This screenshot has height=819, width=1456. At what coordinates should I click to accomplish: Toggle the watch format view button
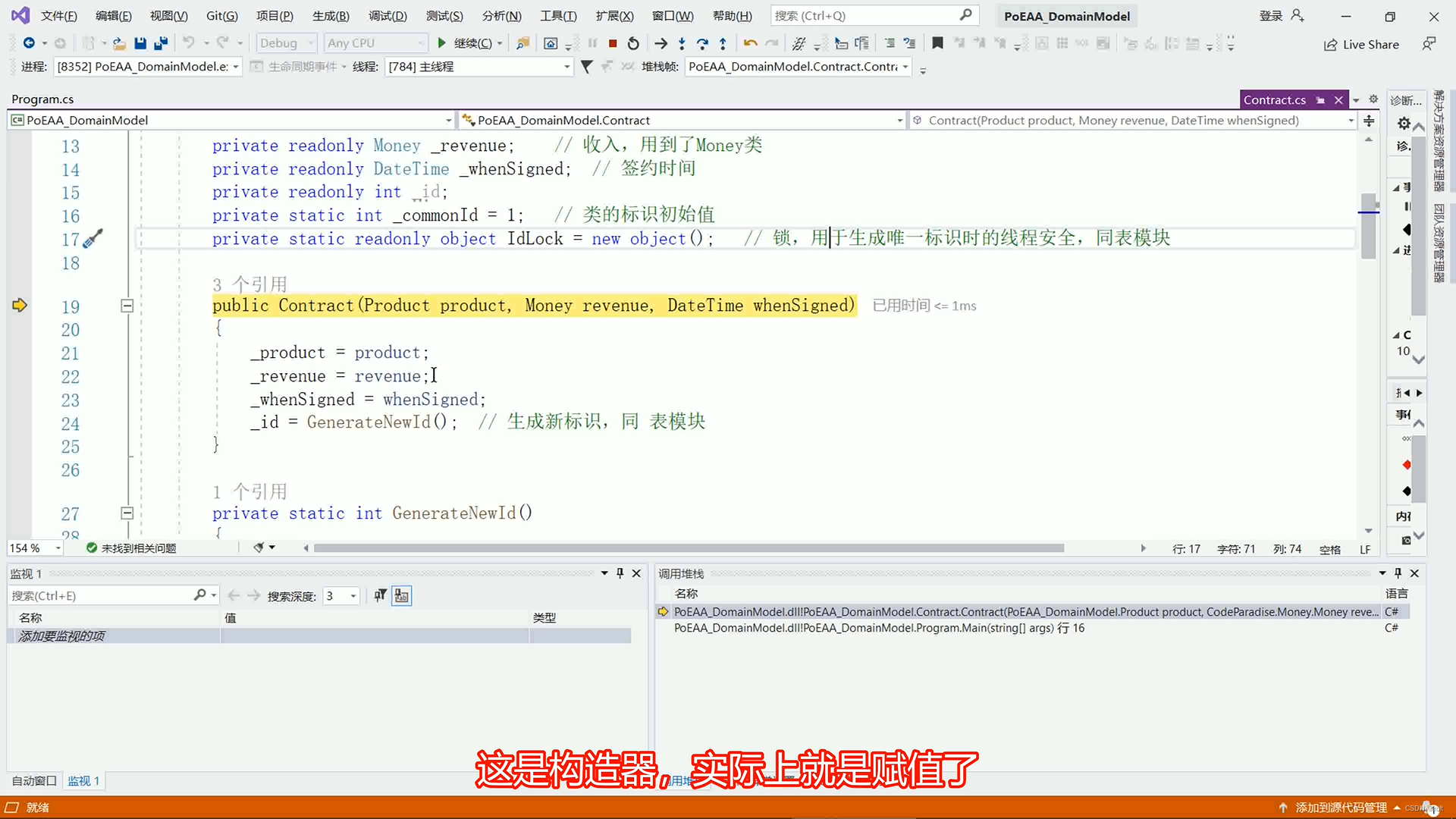[x=381, y=596]
